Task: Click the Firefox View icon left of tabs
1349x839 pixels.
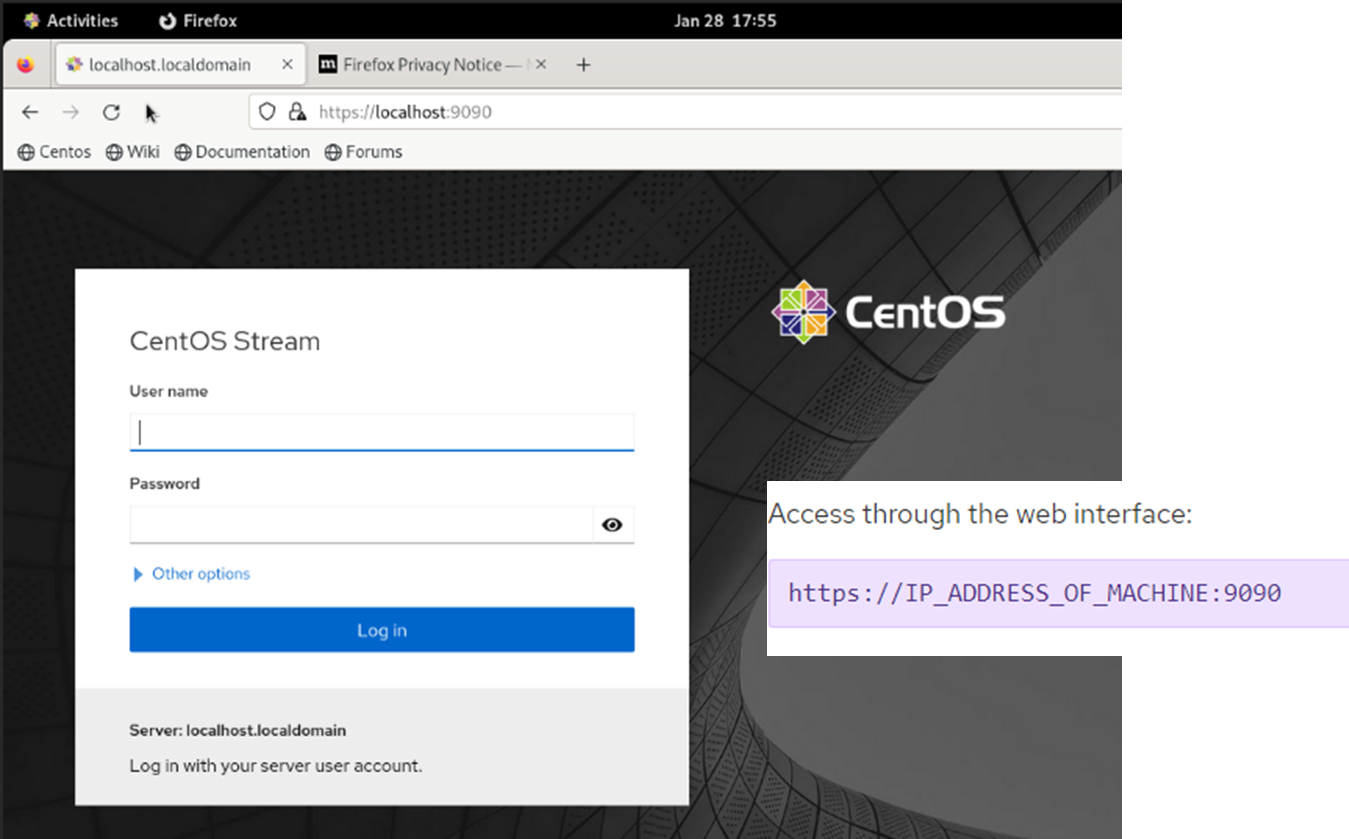Action: (26, 65)
